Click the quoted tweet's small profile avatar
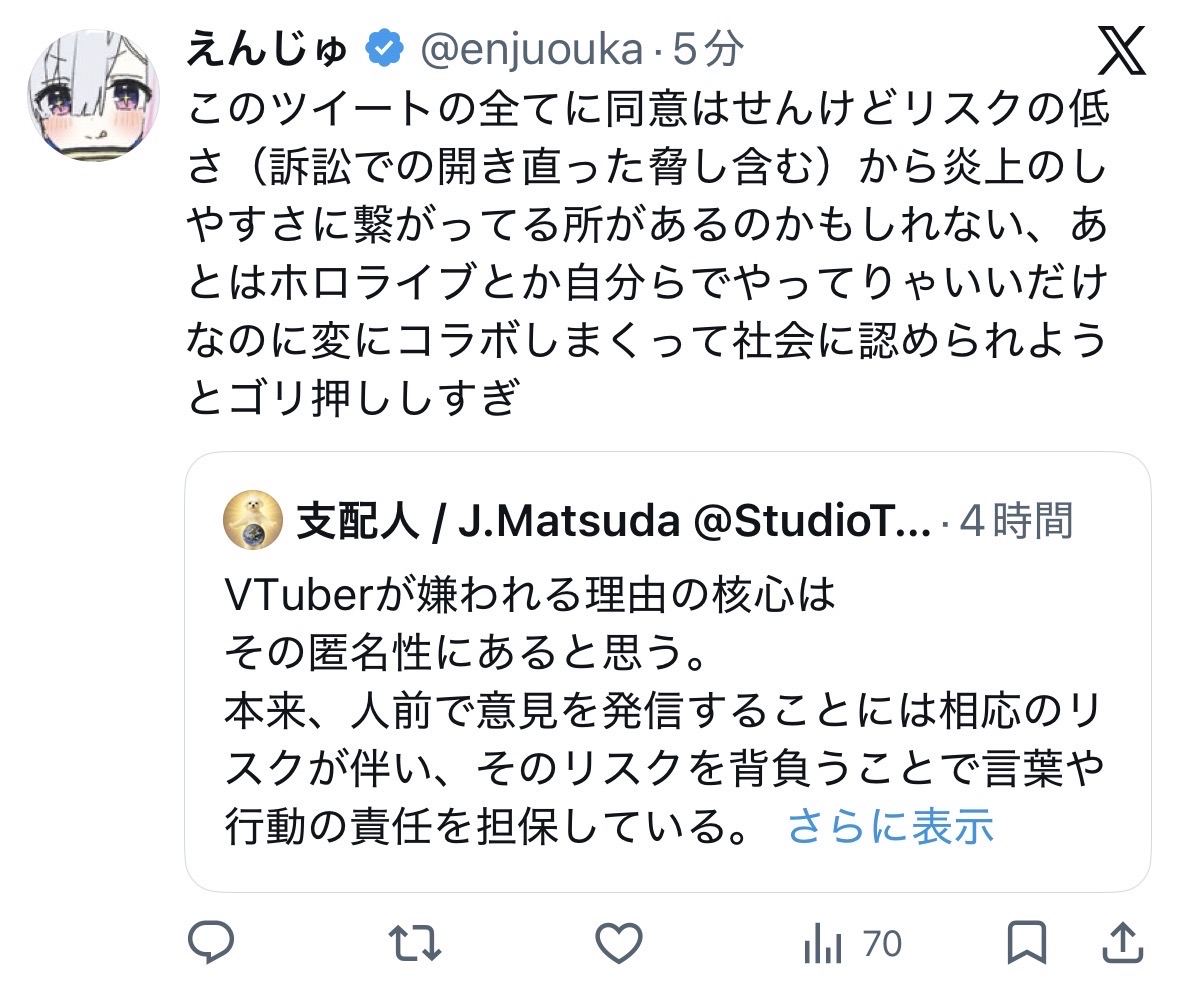Image resolution: width=1179 pixels, height=1003 pixels. point(250,520)
